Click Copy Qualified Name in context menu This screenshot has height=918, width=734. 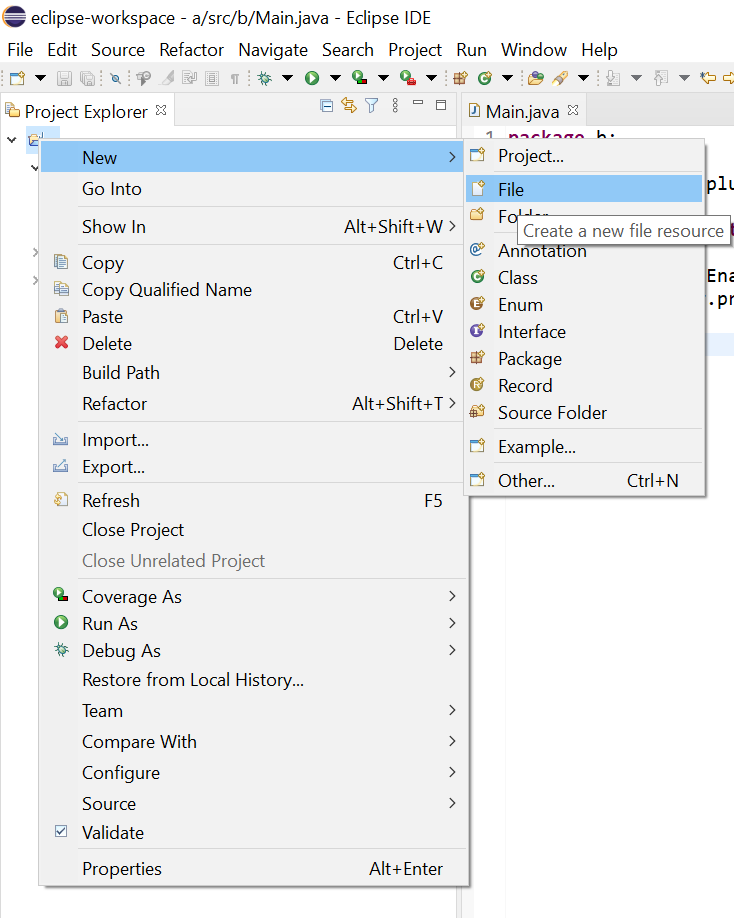click(x=254, y=290)
